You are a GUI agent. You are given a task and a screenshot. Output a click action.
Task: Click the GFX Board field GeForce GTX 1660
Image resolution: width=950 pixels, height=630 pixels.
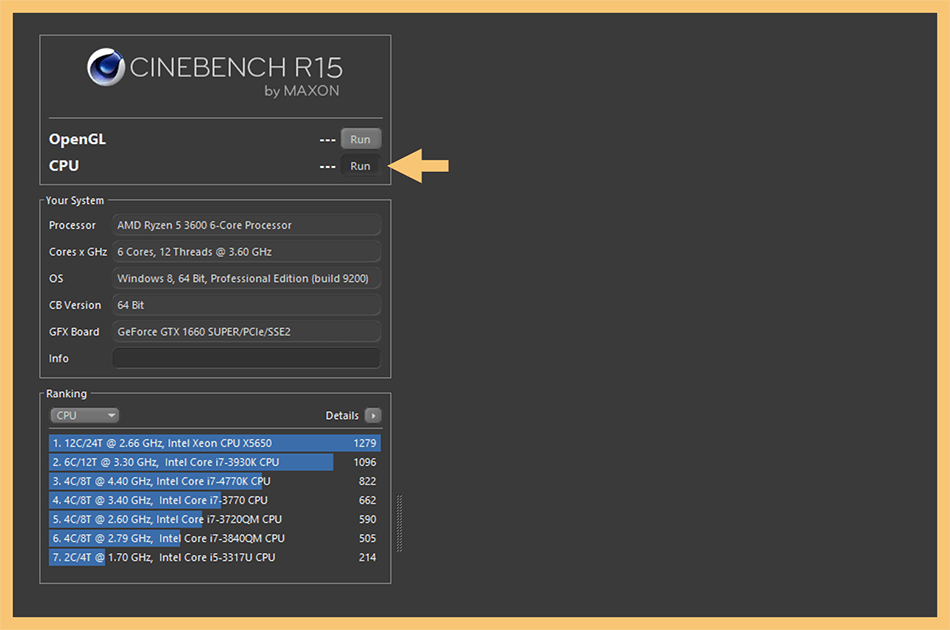247,331
